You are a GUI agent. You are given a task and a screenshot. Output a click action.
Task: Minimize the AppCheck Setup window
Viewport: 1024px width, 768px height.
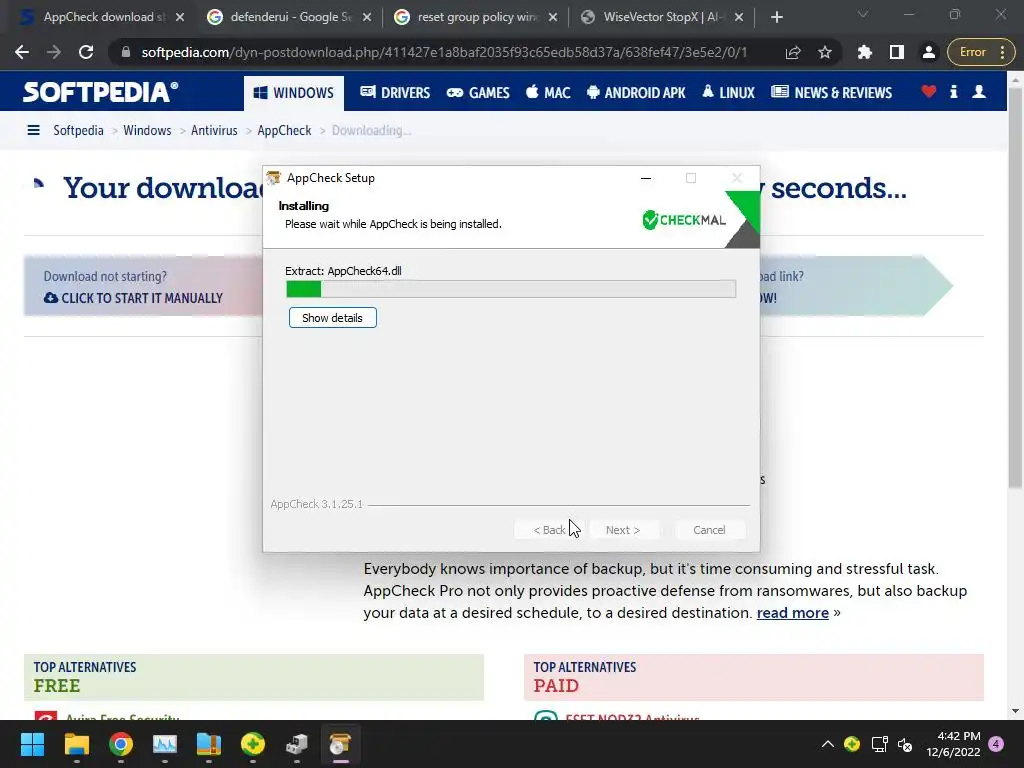[646, 178]
